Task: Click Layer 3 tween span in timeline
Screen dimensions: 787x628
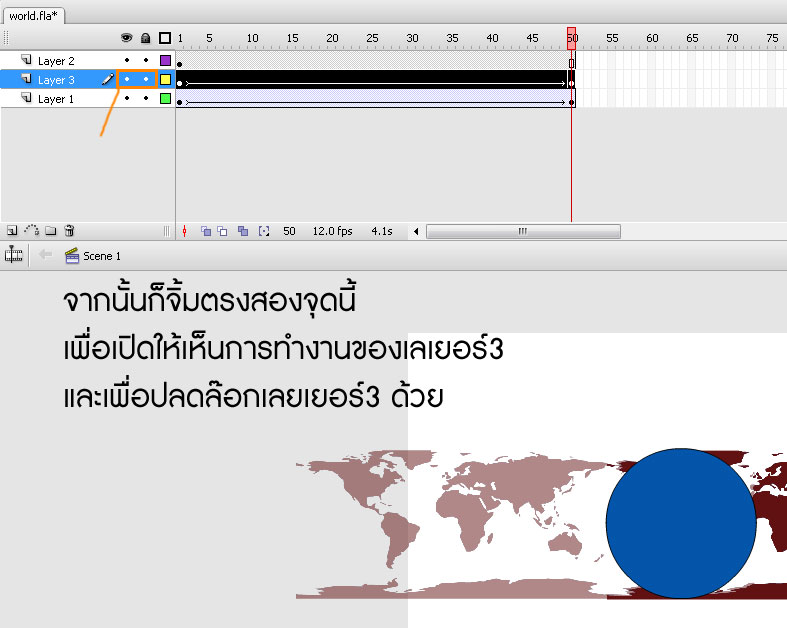Action: point(375,80)
